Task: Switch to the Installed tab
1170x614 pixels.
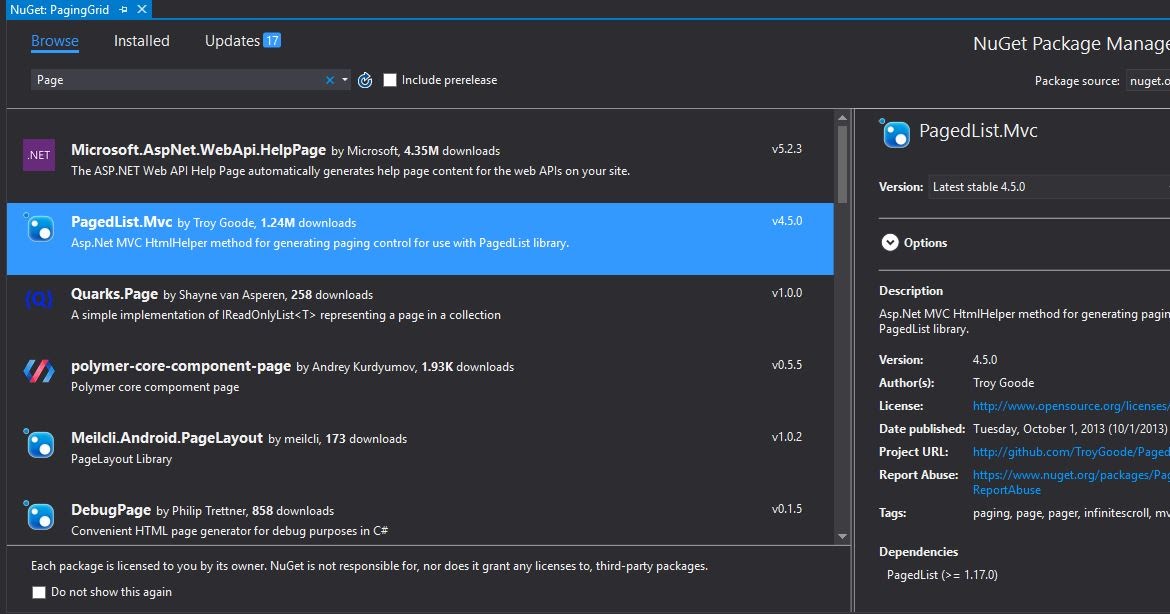Action: click(141, 40)
